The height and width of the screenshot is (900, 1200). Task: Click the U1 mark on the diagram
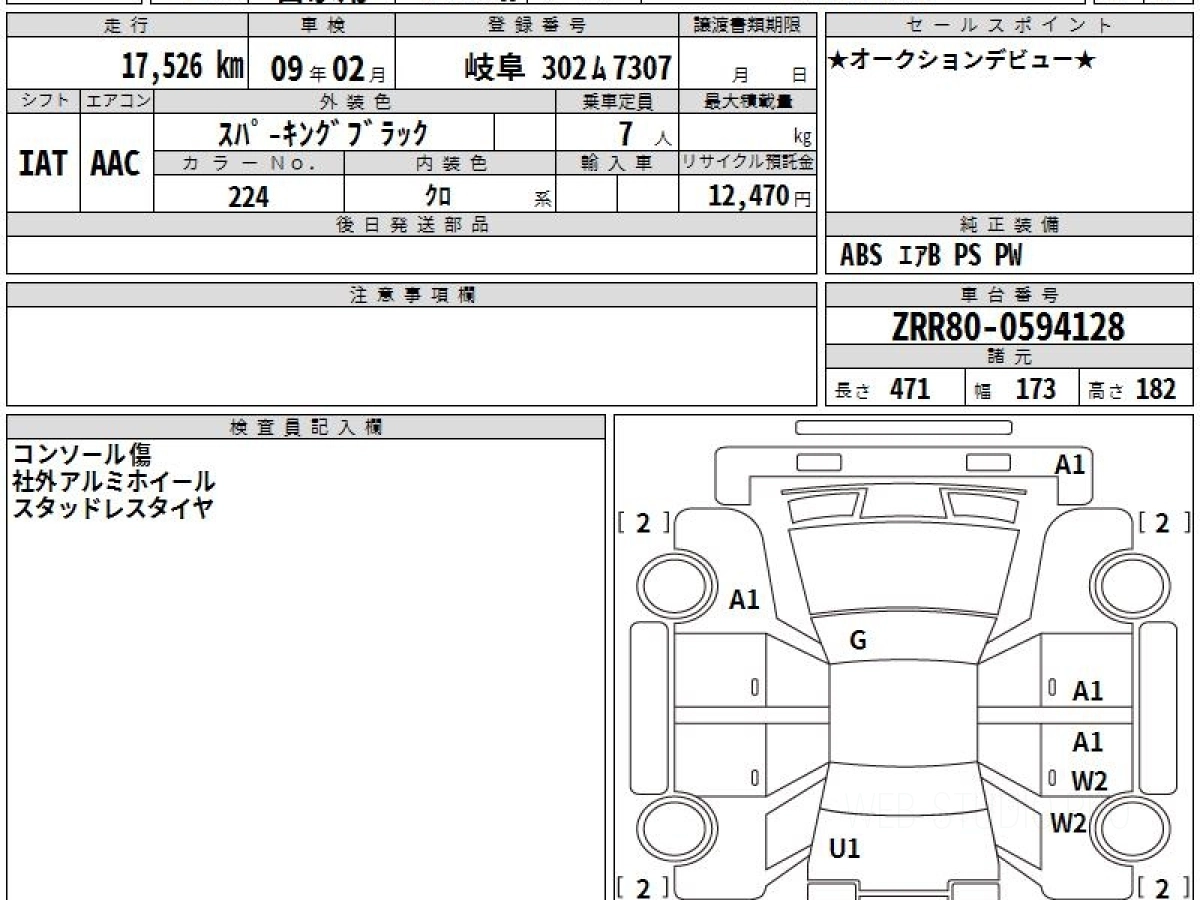(845, 849)
